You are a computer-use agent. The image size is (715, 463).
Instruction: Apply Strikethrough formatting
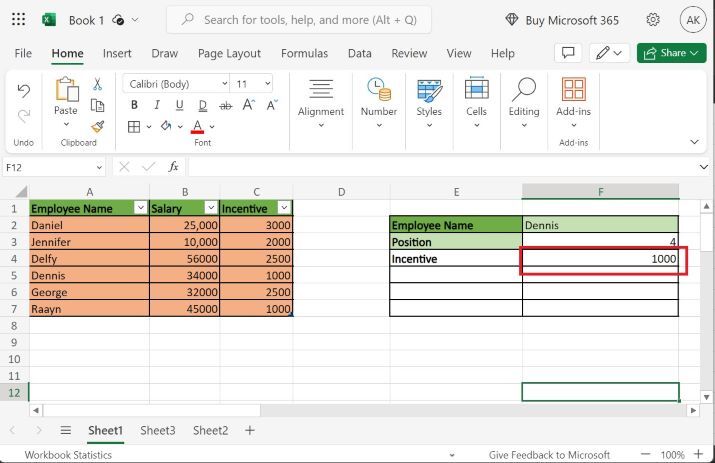(225, 106)
